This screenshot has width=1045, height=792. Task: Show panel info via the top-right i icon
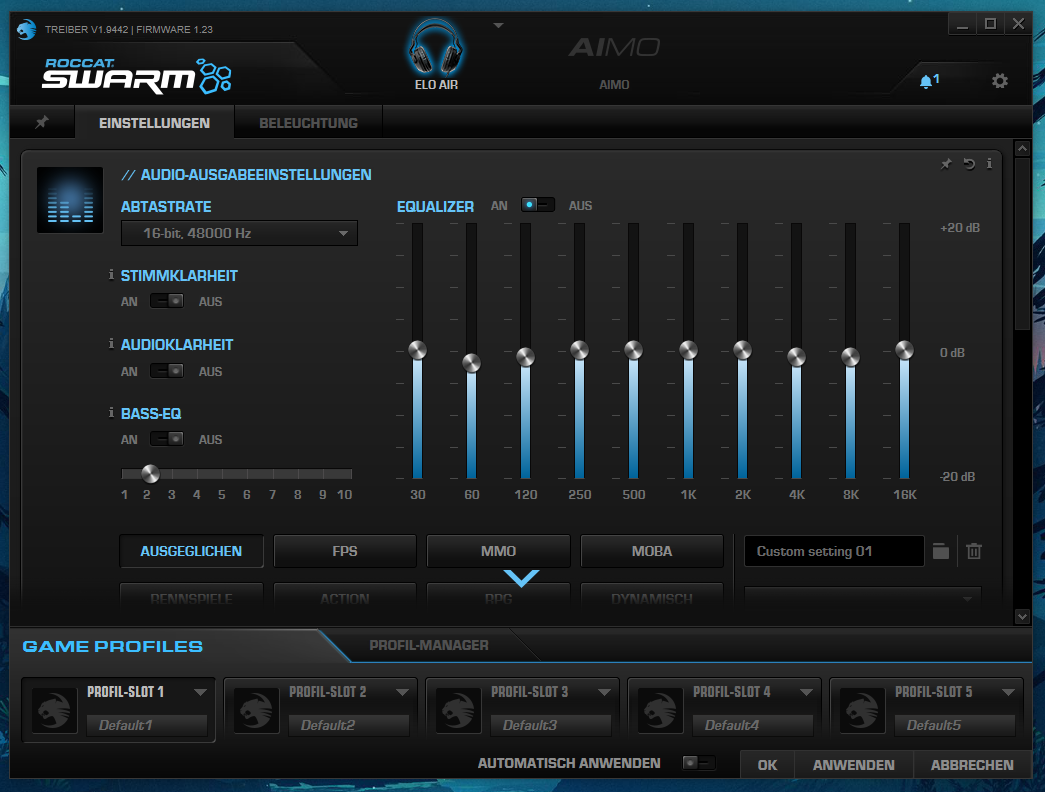(989, 163)
